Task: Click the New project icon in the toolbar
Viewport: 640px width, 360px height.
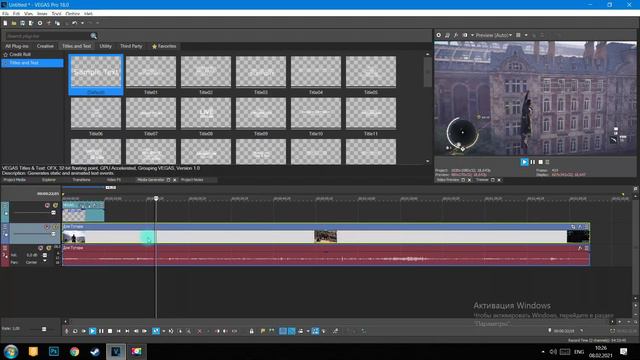Action: pyautogui.click(x=5, y=23)
